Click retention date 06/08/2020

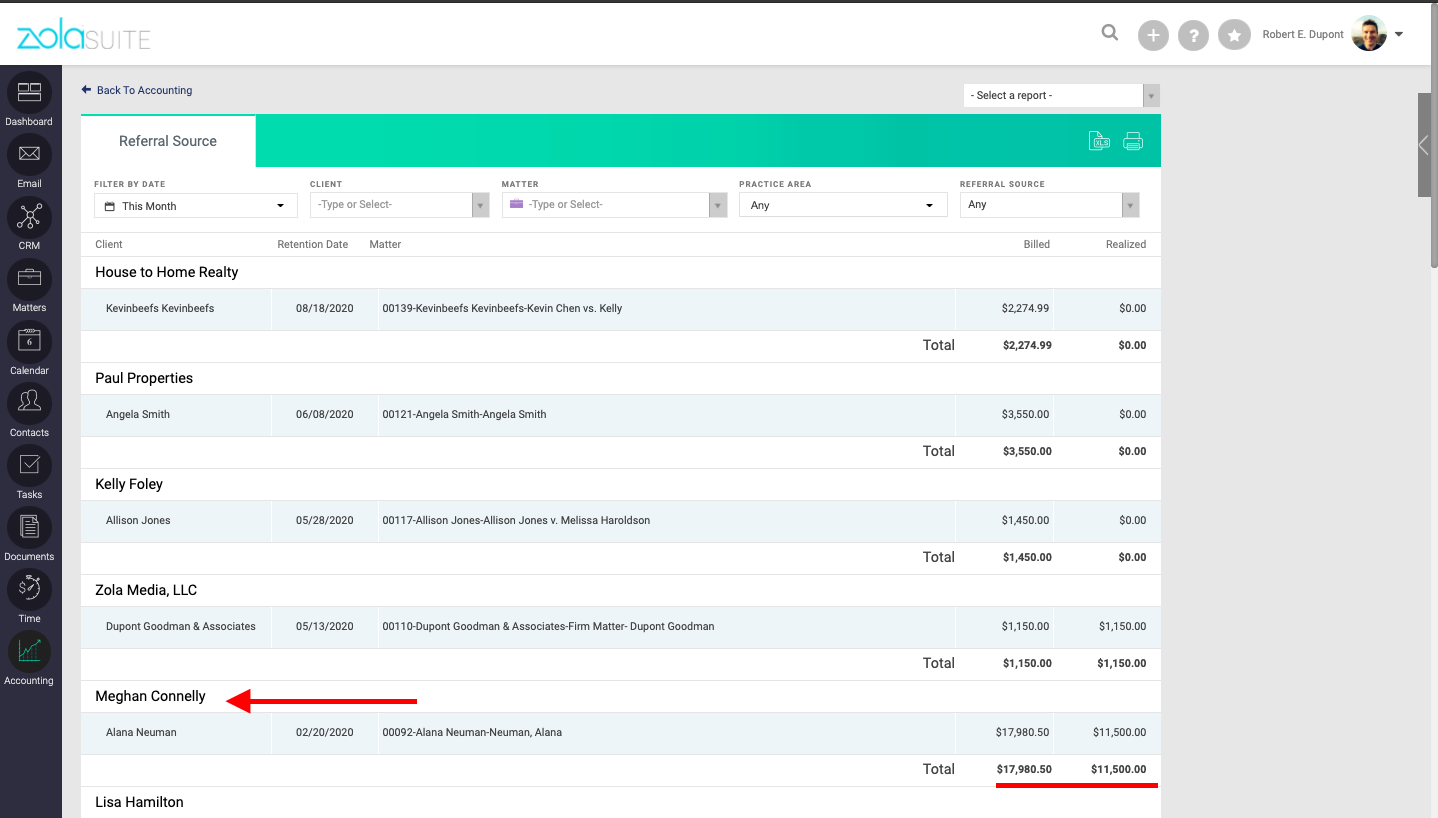coord(325,414)
